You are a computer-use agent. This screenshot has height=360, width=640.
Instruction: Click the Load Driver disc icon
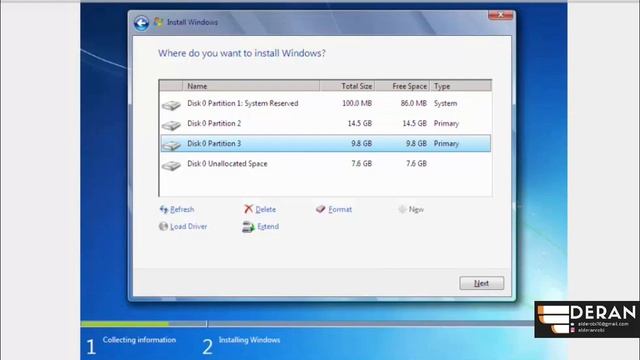[163, 226]
